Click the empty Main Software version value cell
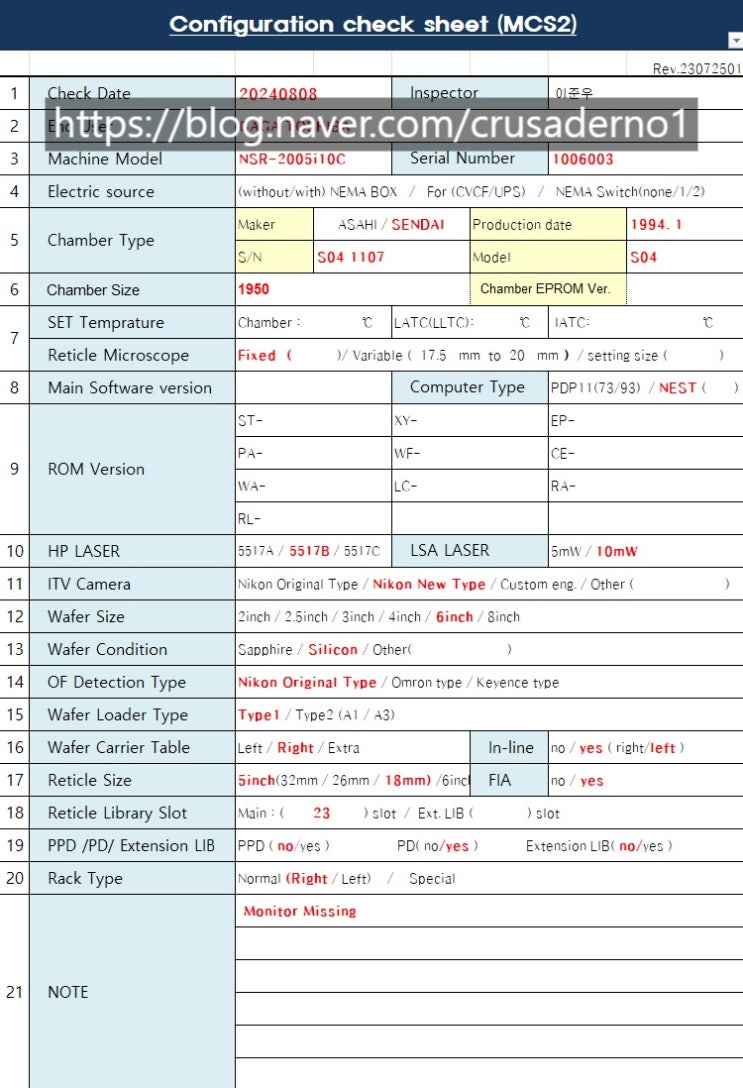Screen dimensions: 743x1088 (314, 387)
